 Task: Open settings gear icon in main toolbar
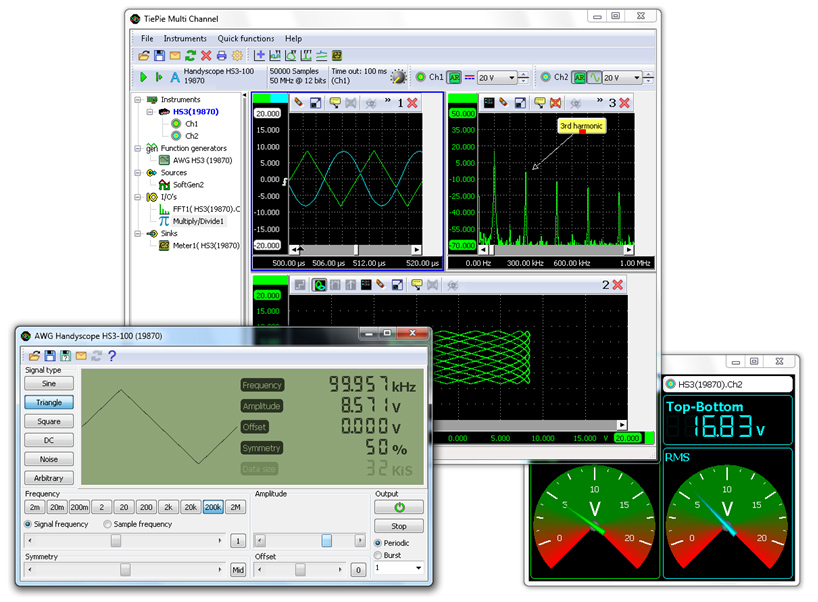[x=237, y=55]
